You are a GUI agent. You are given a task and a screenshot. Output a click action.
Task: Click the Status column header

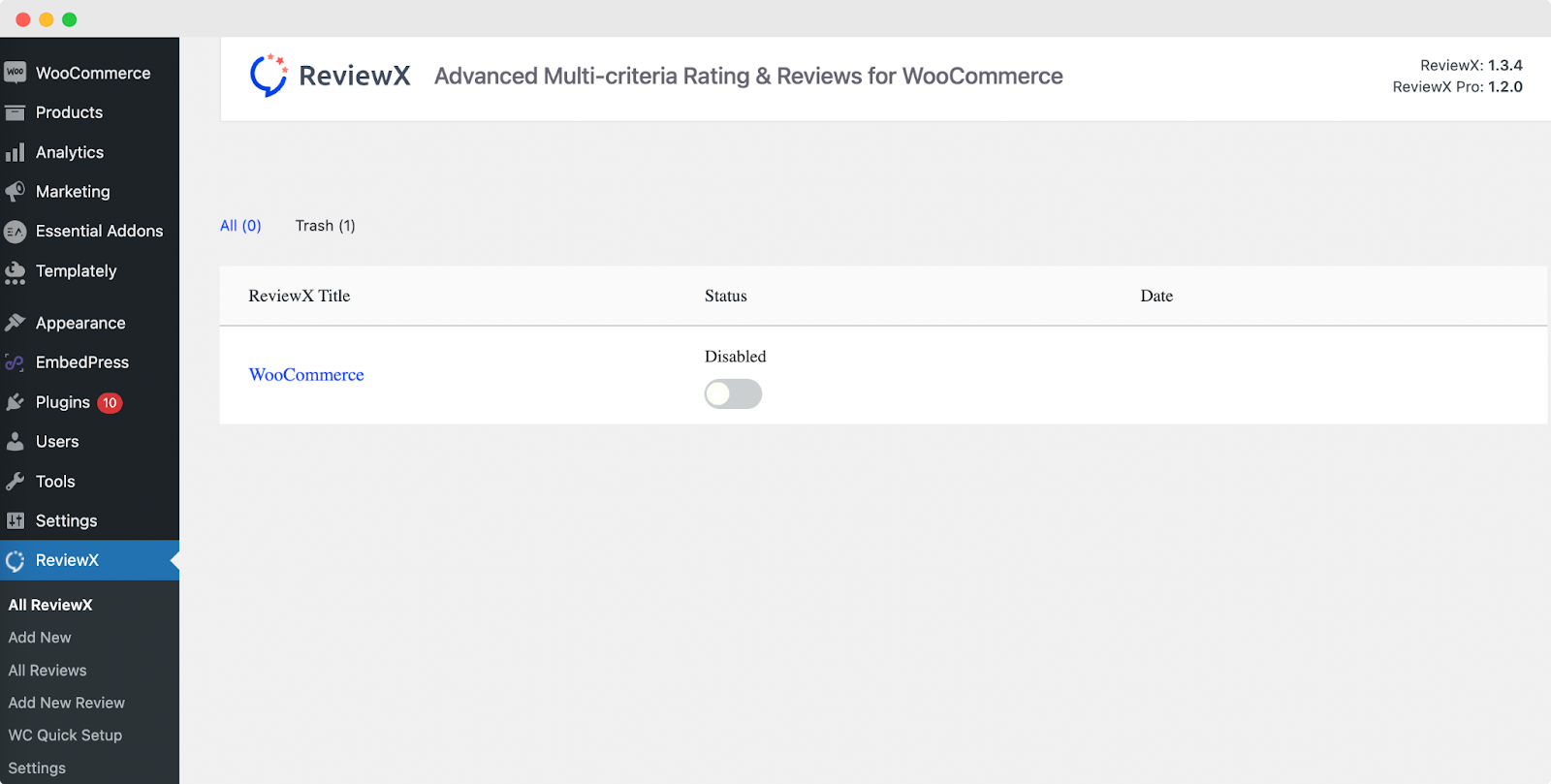coord(726,296)
